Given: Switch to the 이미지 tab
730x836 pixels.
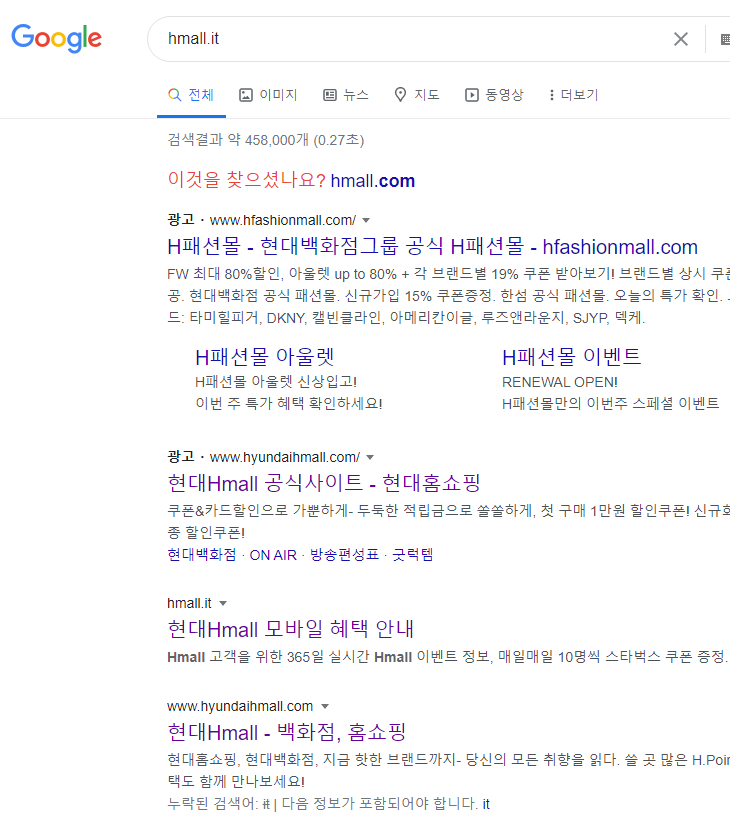Looking at the screenshot, I should point(268,95).
